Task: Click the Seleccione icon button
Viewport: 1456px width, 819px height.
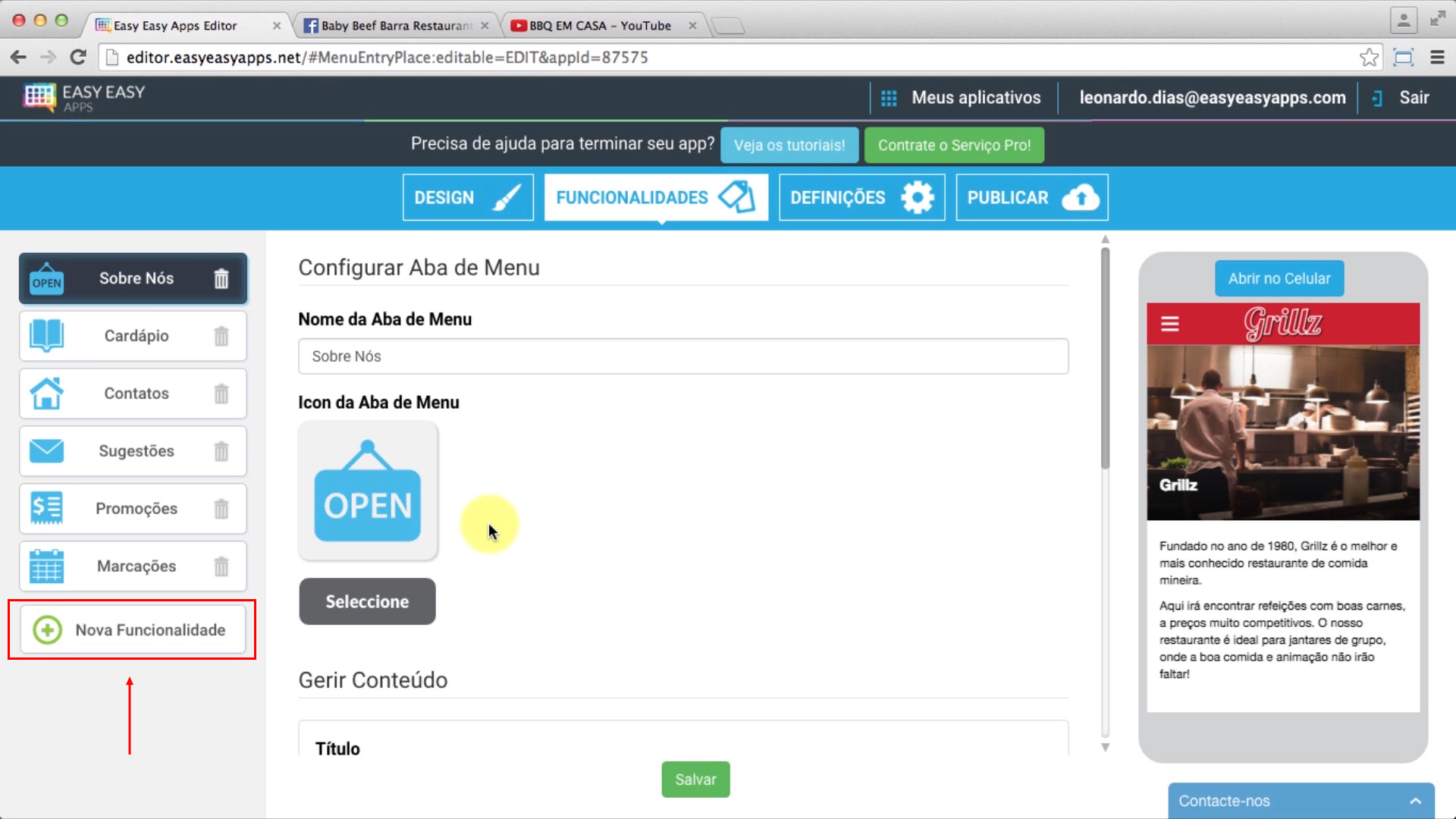Action: point(367,601)
